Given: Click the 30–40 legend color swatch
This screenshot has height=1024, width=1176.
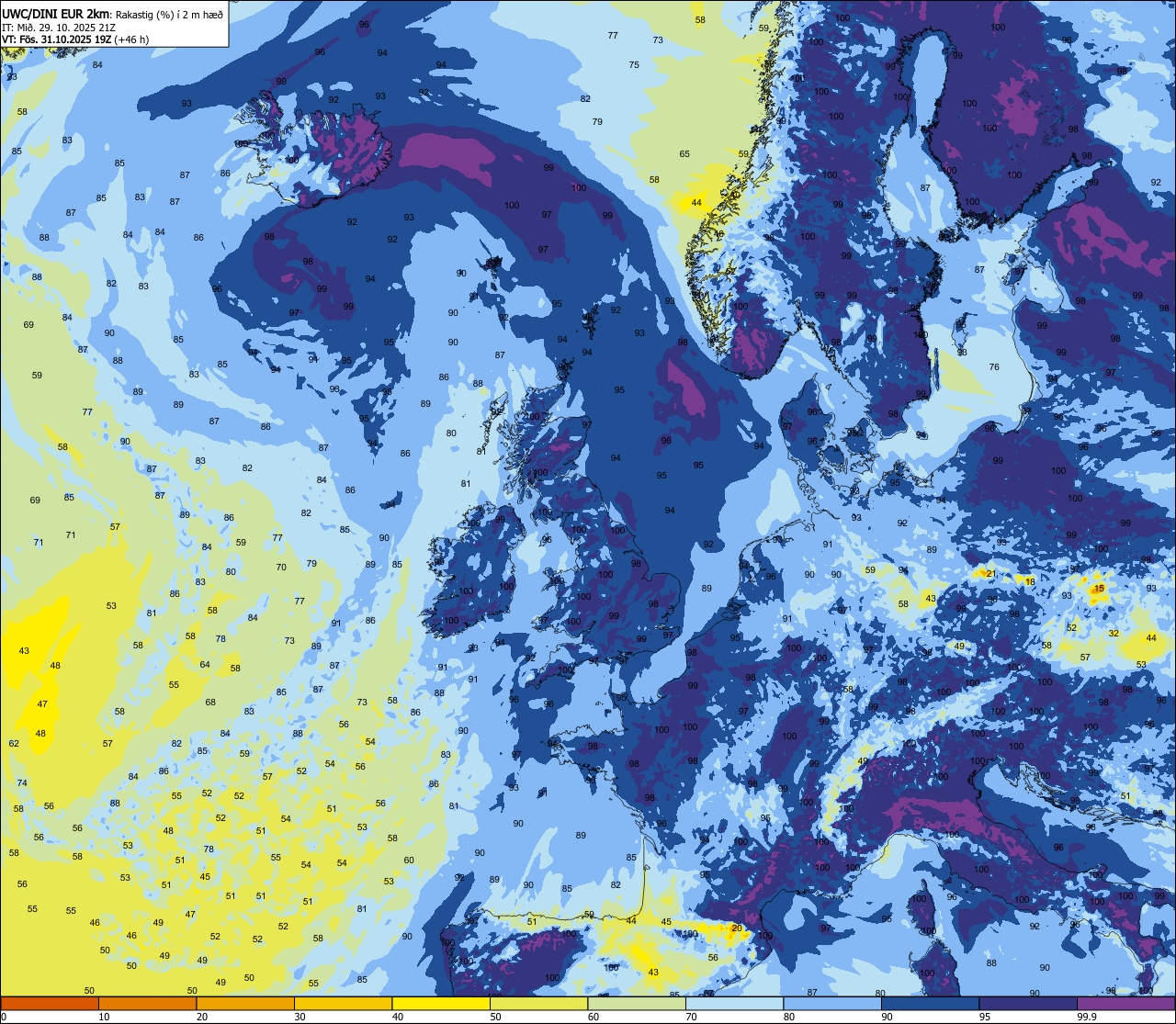Looking at the screenshot, I should [x=343, y=1003].
